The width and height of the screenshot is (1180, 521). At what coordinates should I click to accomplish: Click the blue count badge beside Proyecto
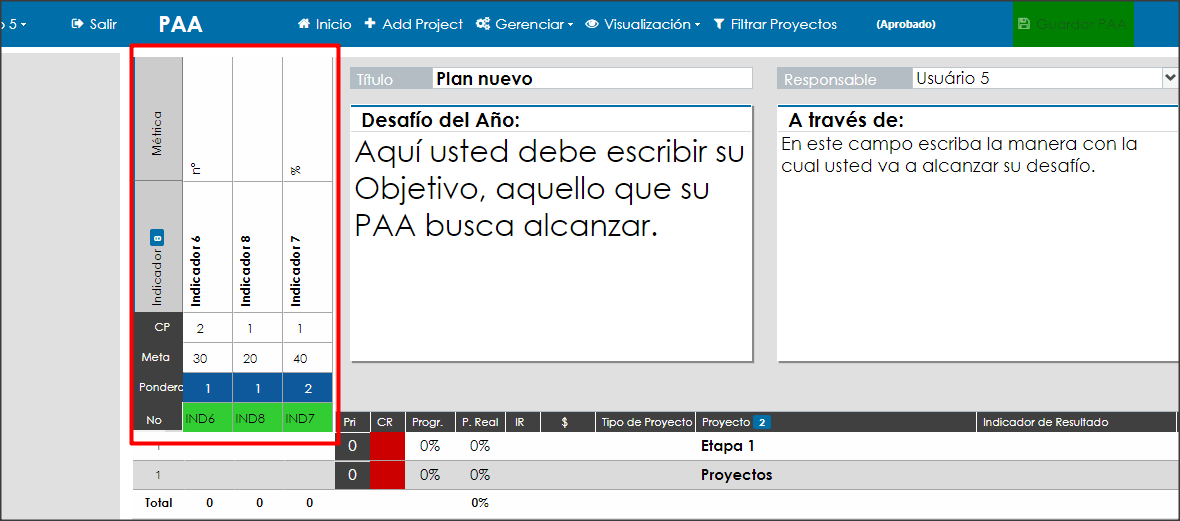[762, 422]
